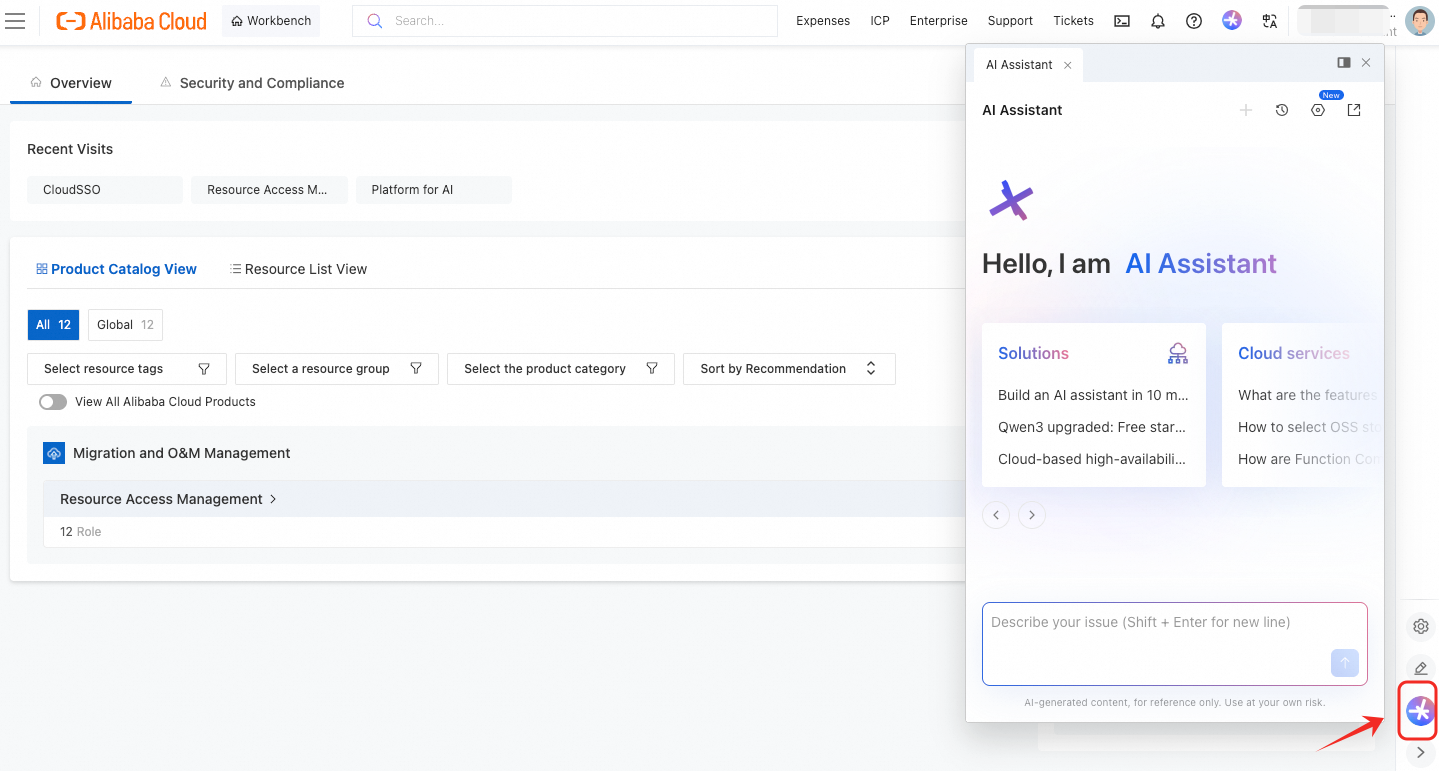Click the 12 Role count text
1439x771 pixels.
(x=81, y=532)
